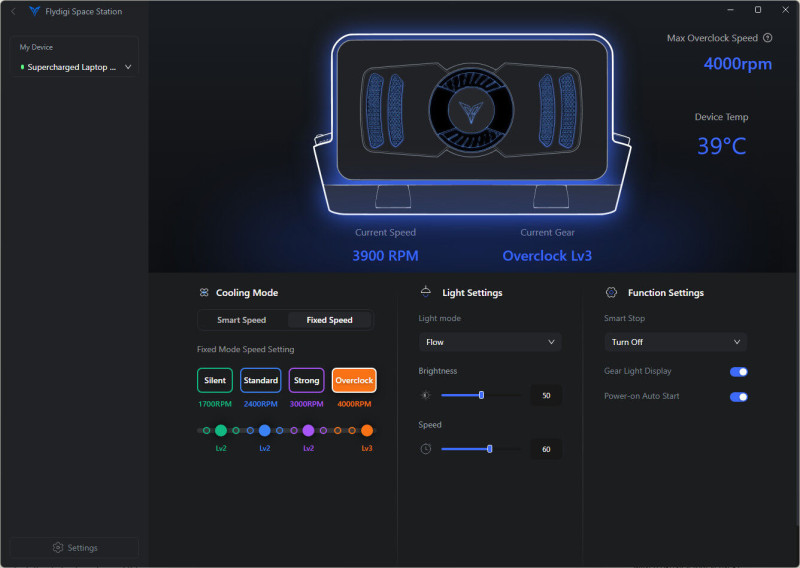Click the 2400RPM label under Standard
800x568 pixels.
click(261, 404)
